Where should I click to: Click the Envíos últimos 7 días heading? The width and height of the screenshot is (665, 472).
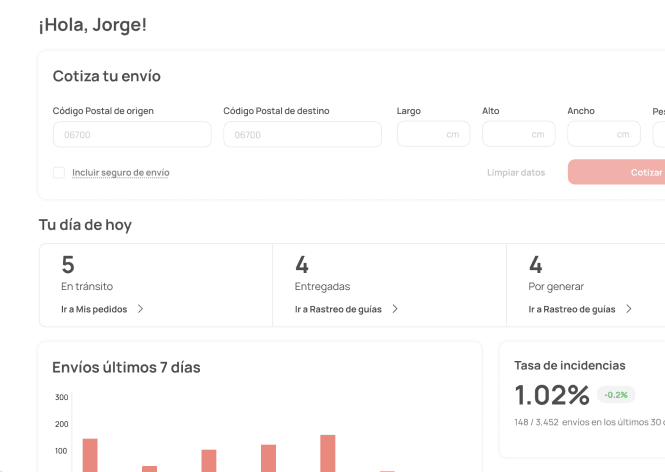point(126,367)
